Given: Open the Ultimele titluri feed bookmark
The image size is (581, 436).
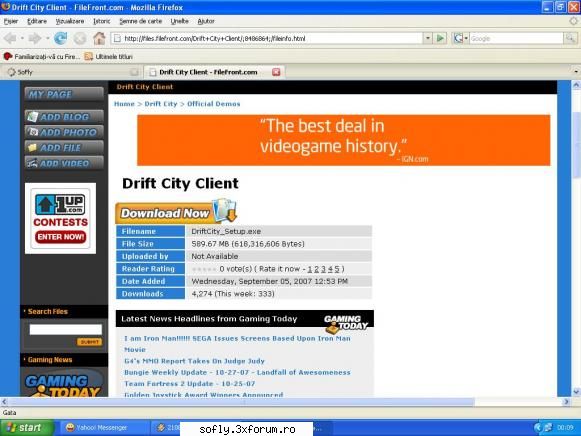Looking at the screenshot, I should pos(109,56).
